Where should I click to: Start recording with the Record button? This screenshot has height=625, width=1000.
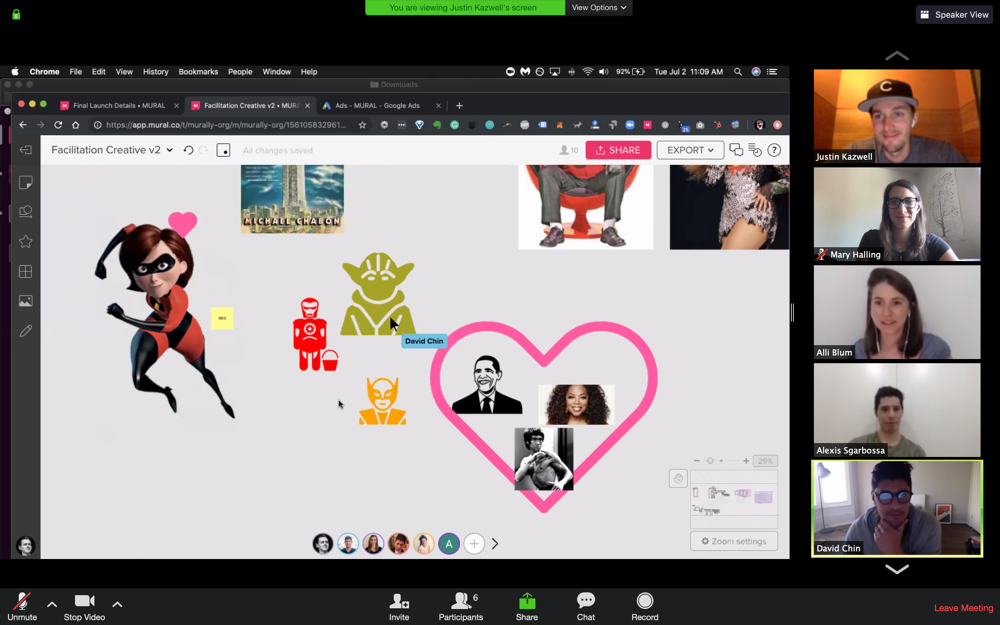pos(645,607)
